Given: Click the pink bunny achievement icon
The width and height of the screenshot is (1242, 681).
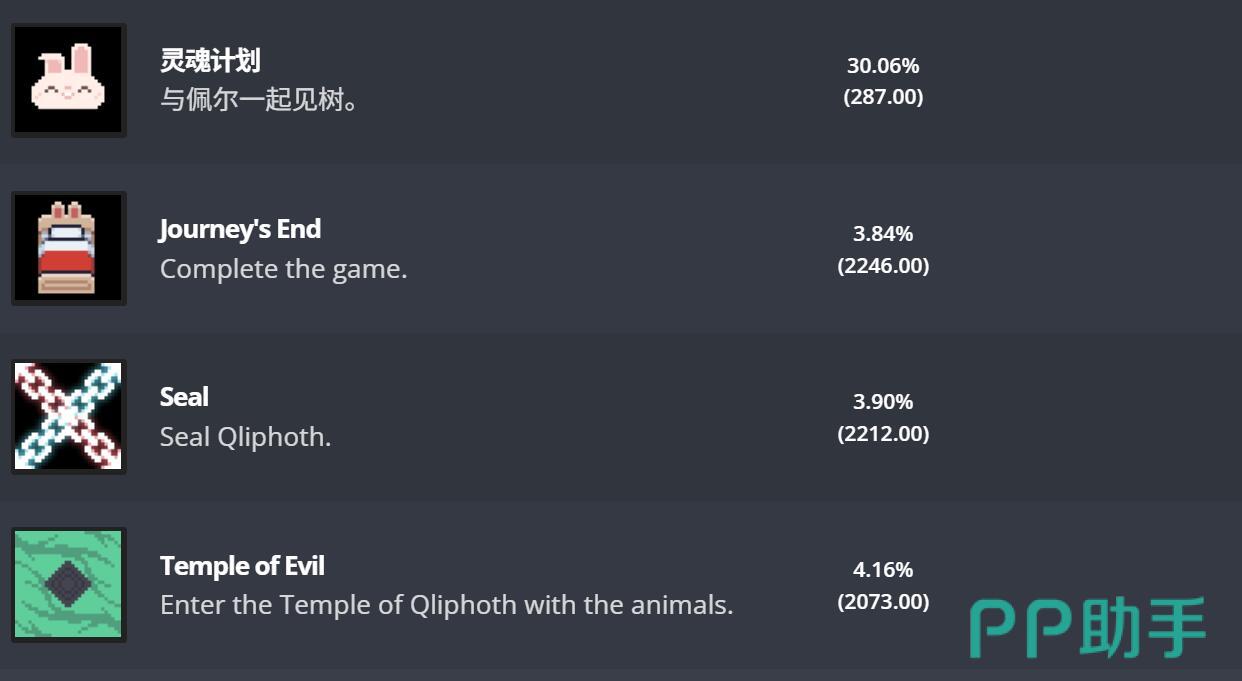Looking at the screenshot, I should pyautogui.click(x=68, y=81).
